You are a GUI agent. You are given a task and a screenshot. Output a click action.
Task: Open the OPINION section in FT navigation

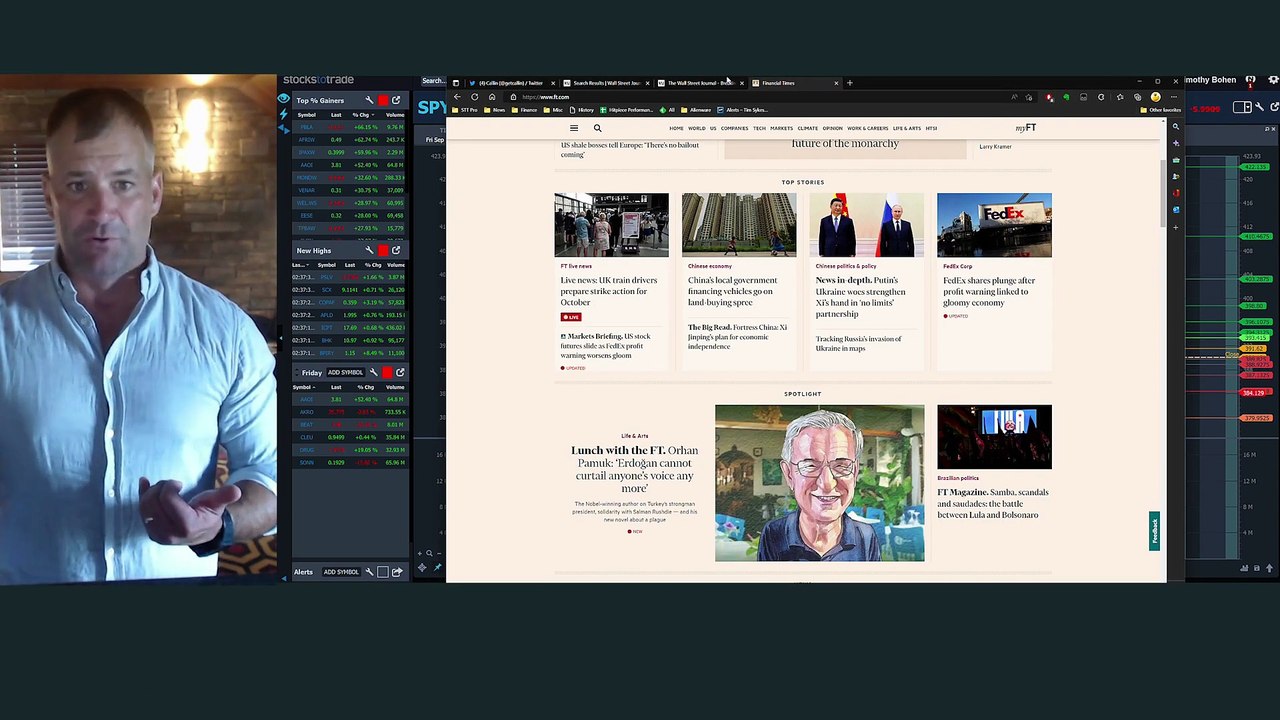click(832, 128)
